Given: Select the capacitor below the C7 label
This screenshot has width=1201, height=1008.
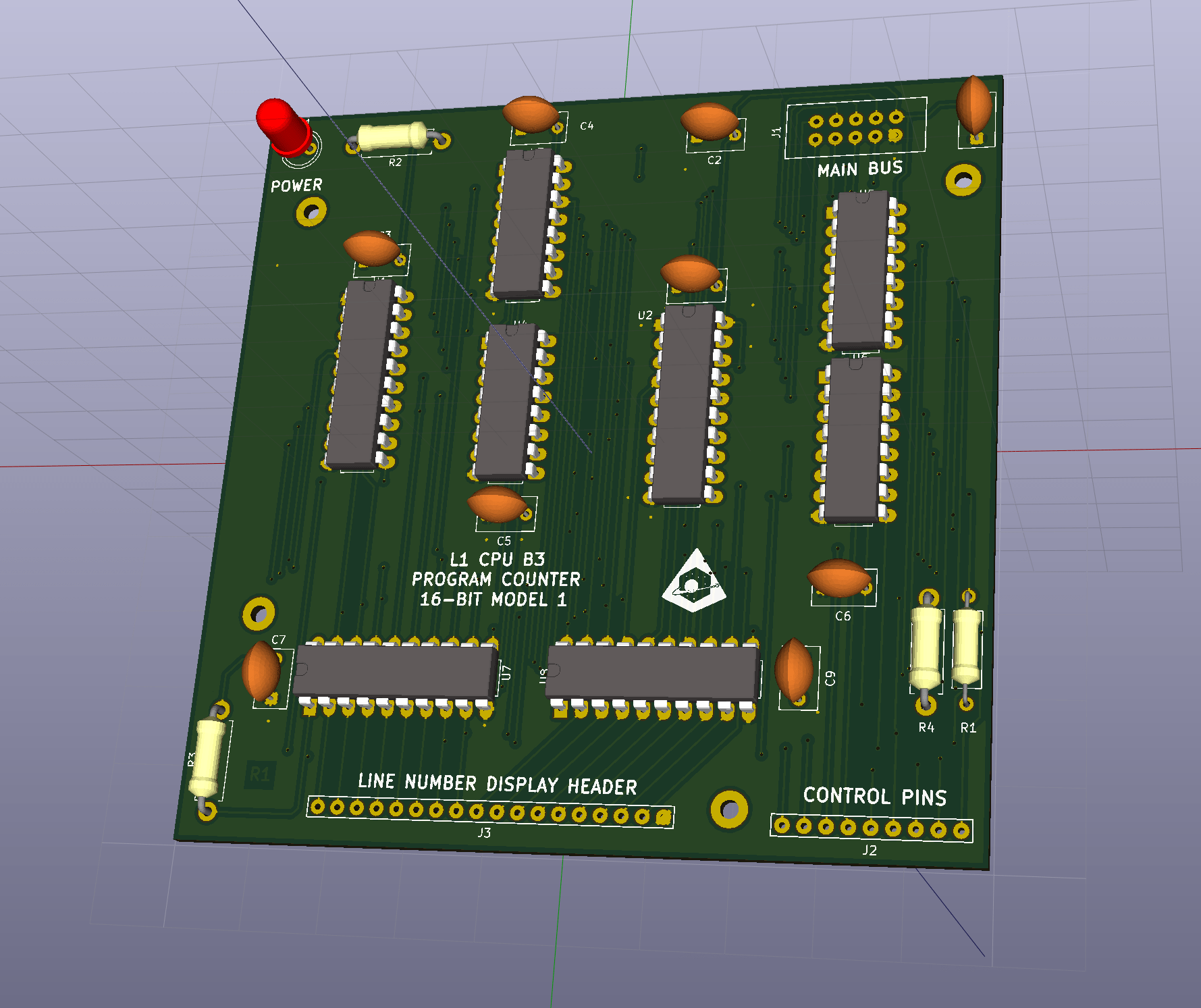Looking at the screenshot, I should (x=261, y=670).
